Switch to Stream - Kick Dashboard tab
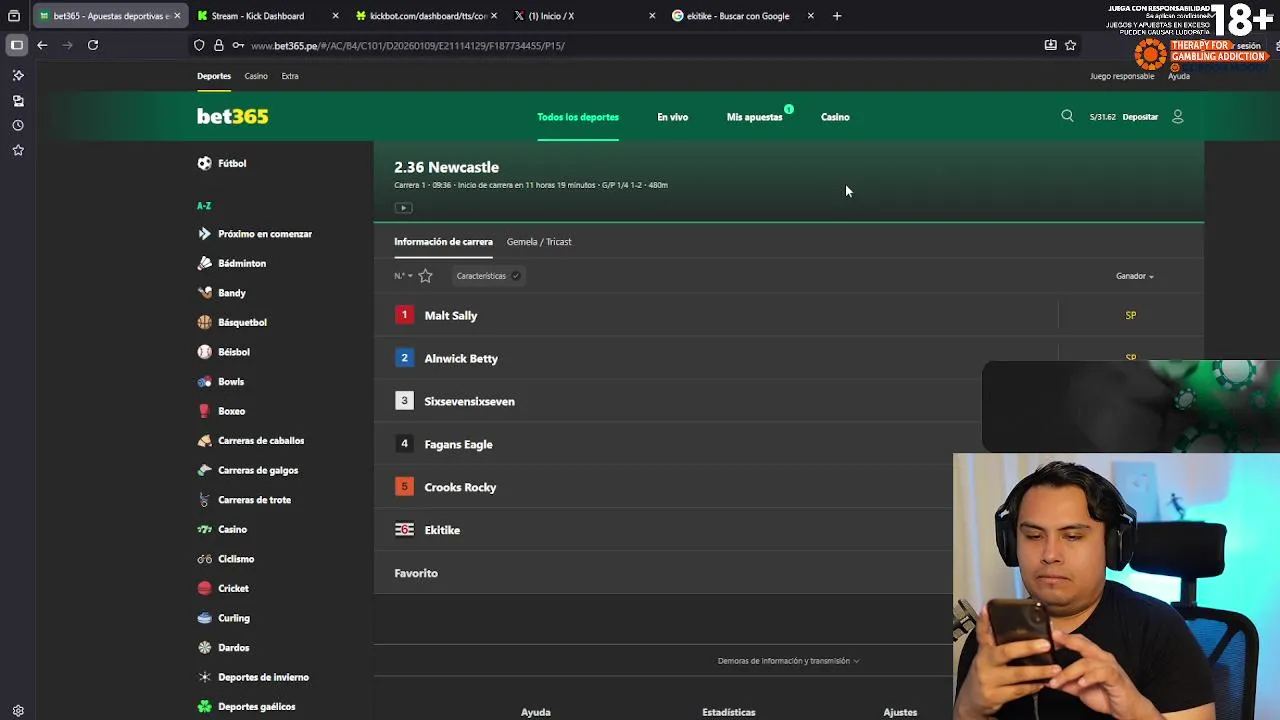Screen dimensions: 1280x720 pos(267,16)
